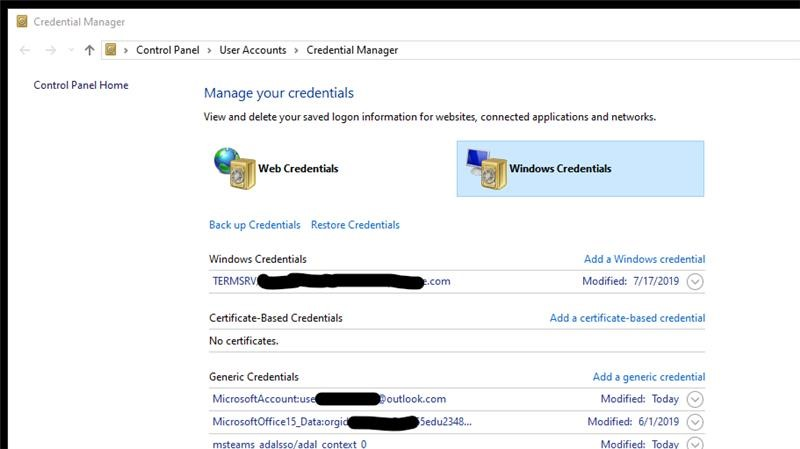Image resolution: width=800 pixels, height=449 pixels.
Task: Expand chevron before Control Panel breadcrumb
Action: [126, 51]
